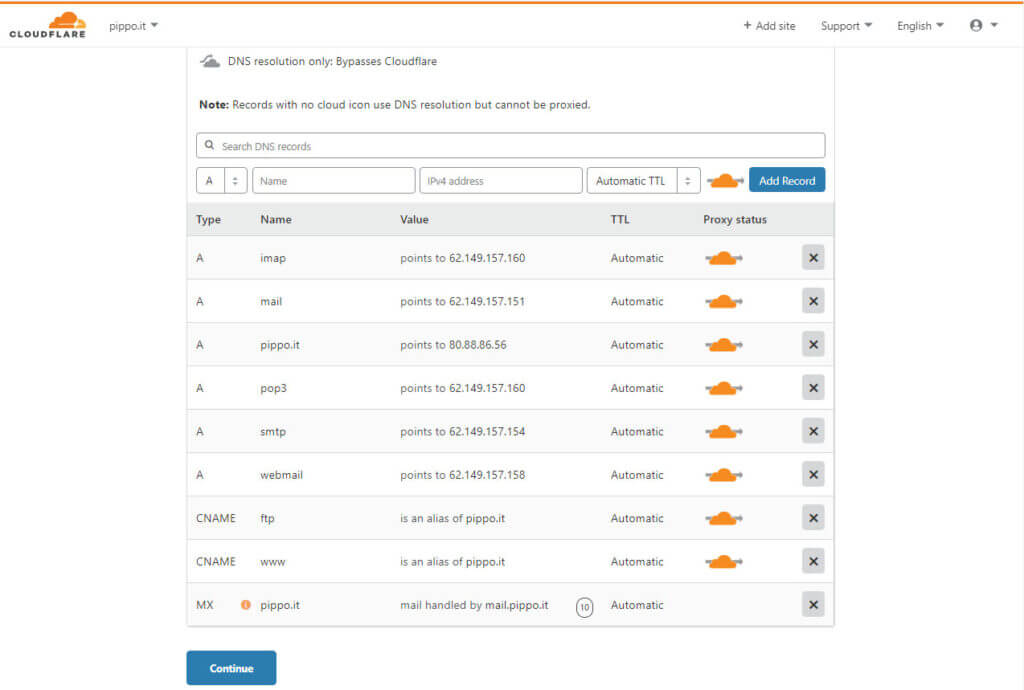The height and width of the screenshot is (690, 1024).
Task: Delete the mail A record
Action: 813,301
